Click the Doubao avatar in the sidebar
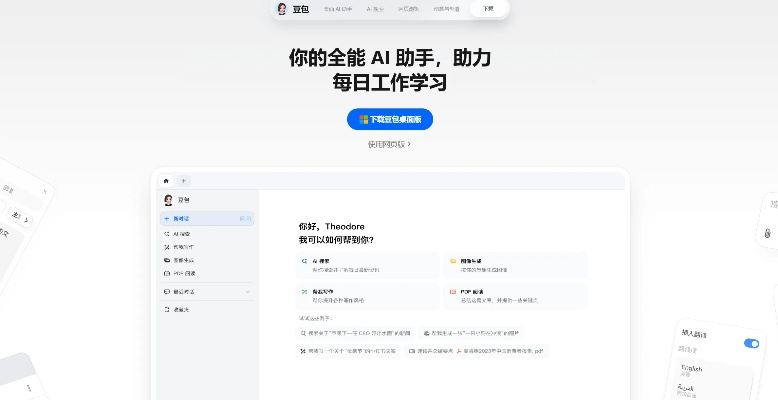This screenshot has height=400, width=778. tap(168, 200)
